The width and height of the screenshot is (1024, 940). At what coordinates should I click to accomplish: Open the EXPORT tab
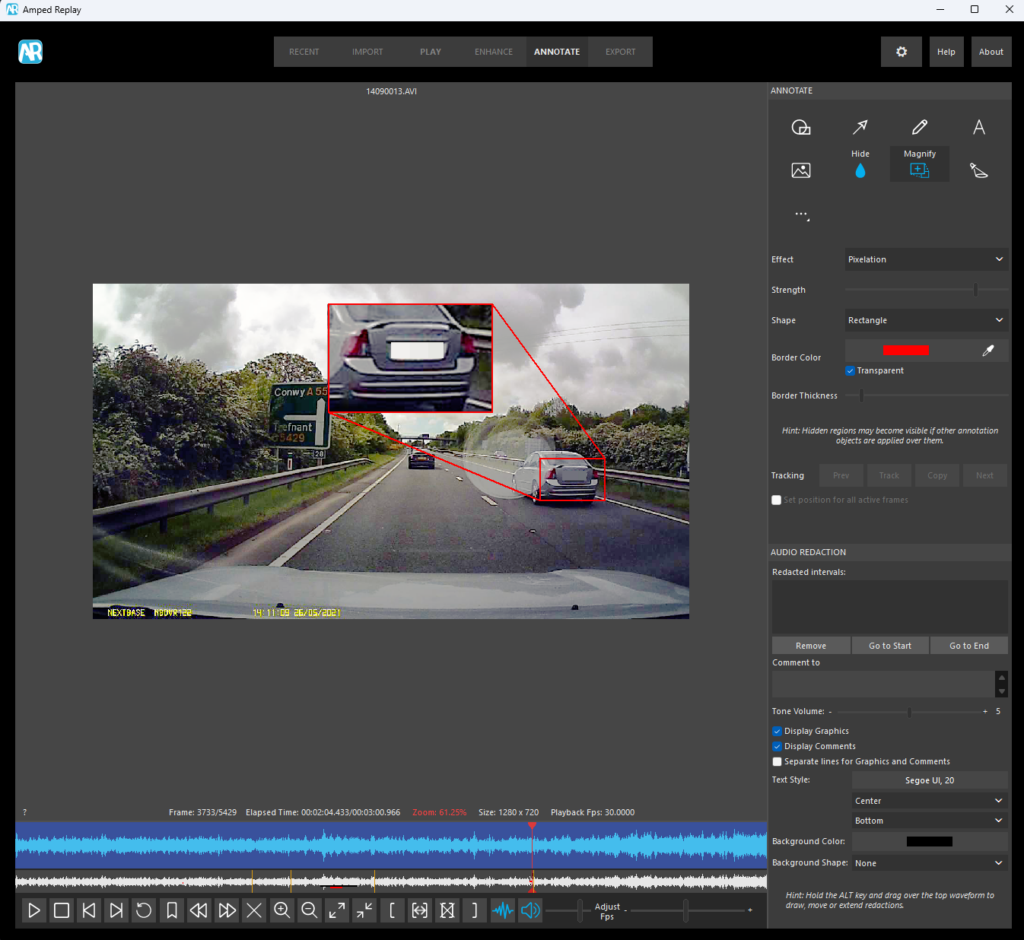[x=620, y=52]
